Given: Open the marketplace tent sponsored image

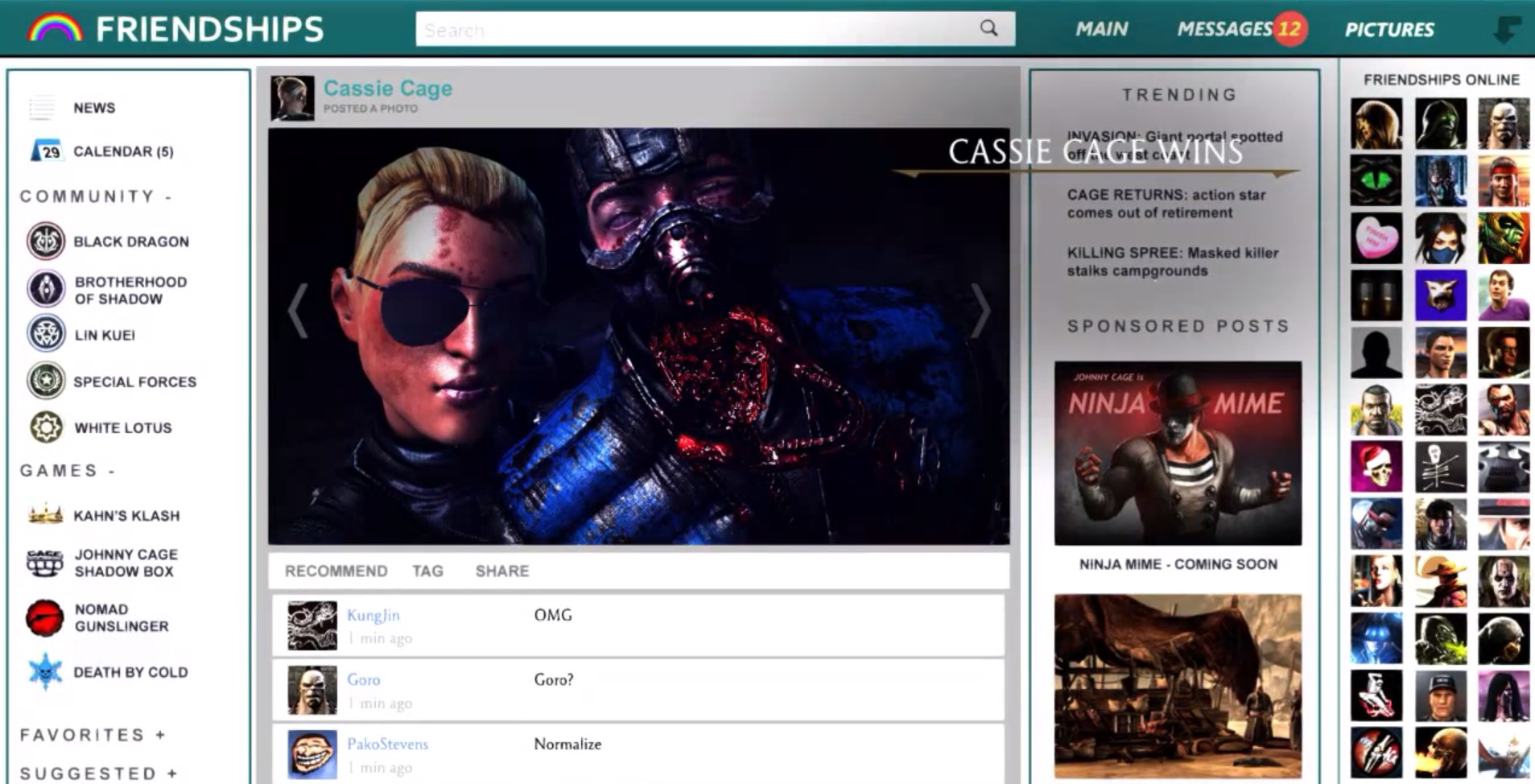Looking at the screenshot, I should point(1178,686).
